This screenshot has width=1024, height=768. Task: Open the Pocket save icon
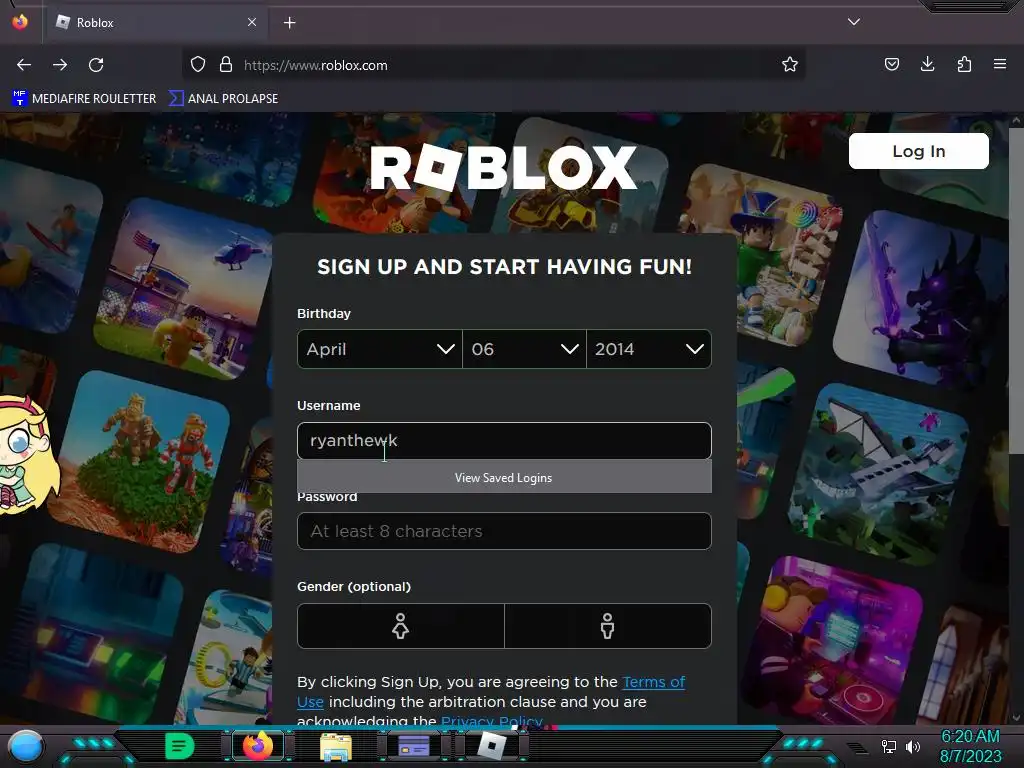point(891,64)
